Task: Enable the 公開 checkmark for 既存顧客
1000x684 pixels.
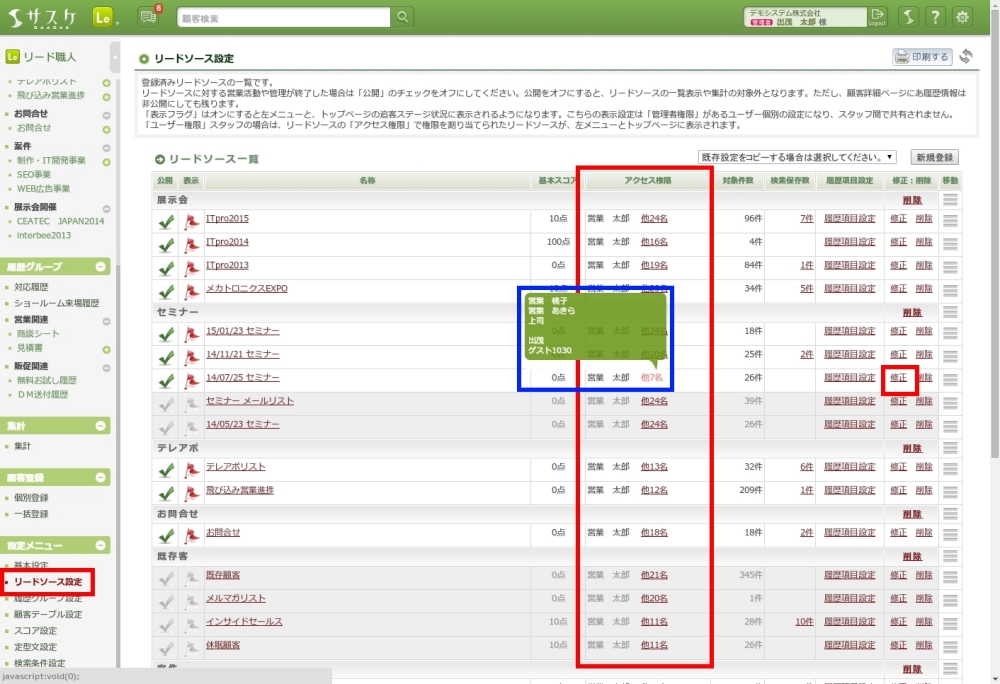Action: click(166, 577)
